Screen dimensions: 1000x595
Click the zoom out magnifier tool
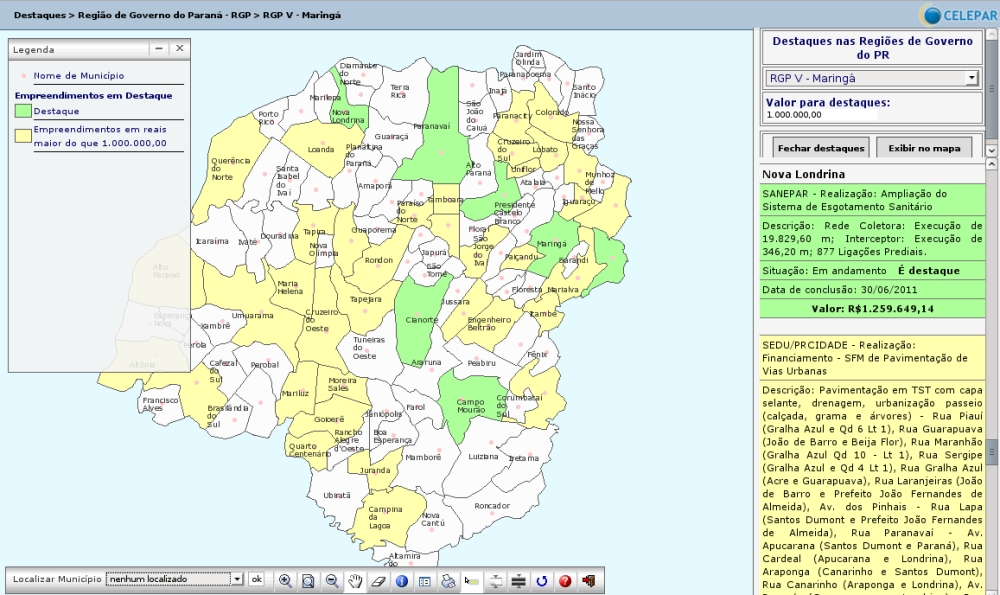(x=331, y=580)
